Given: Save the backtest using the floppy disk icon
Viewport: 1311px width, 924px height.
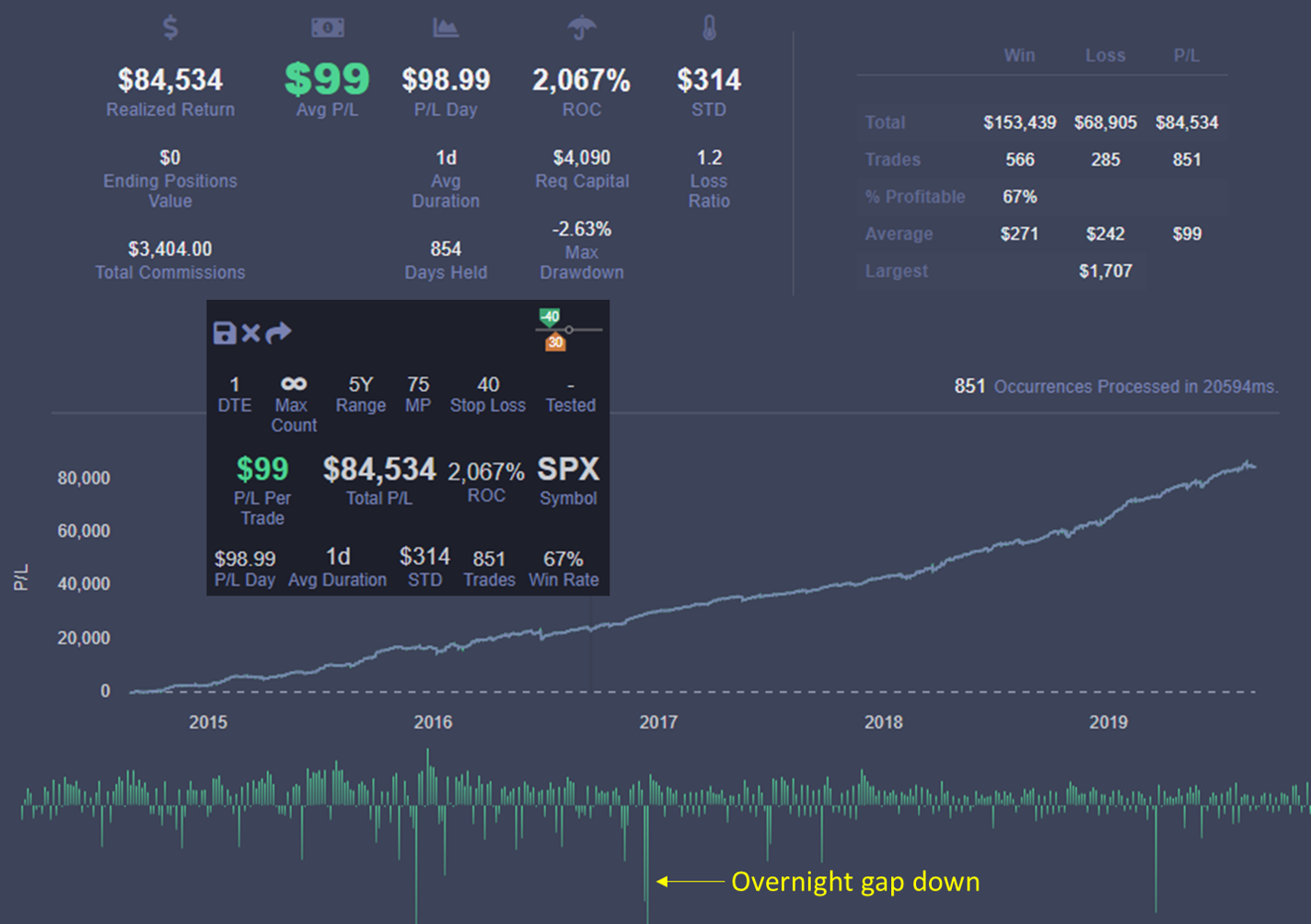Looking at the screenshot, I should [225, 332].
